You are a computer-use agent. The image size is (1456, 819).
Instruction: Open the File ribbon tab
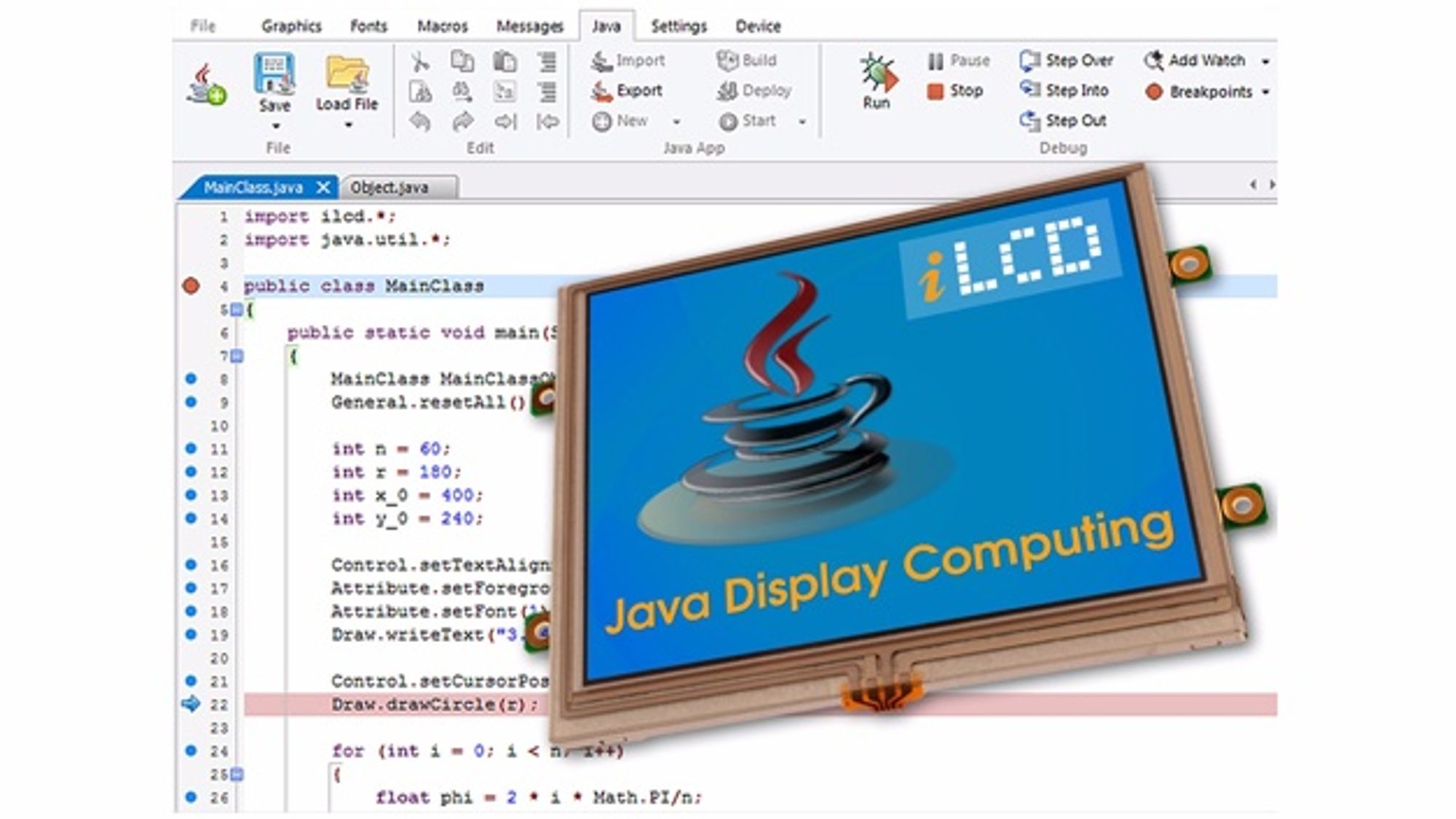pos(202,26)
